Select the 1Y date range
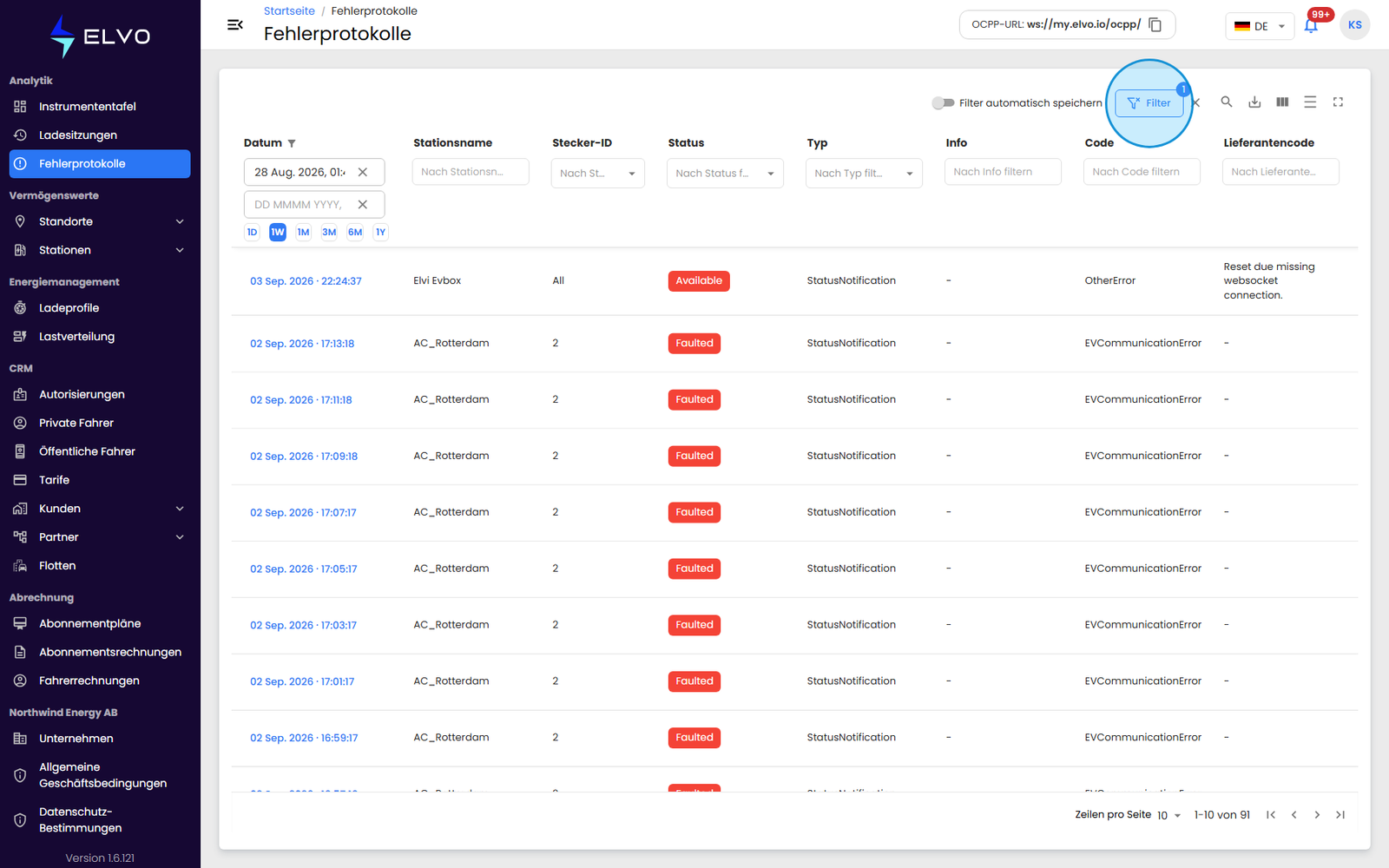 [380, 232]
